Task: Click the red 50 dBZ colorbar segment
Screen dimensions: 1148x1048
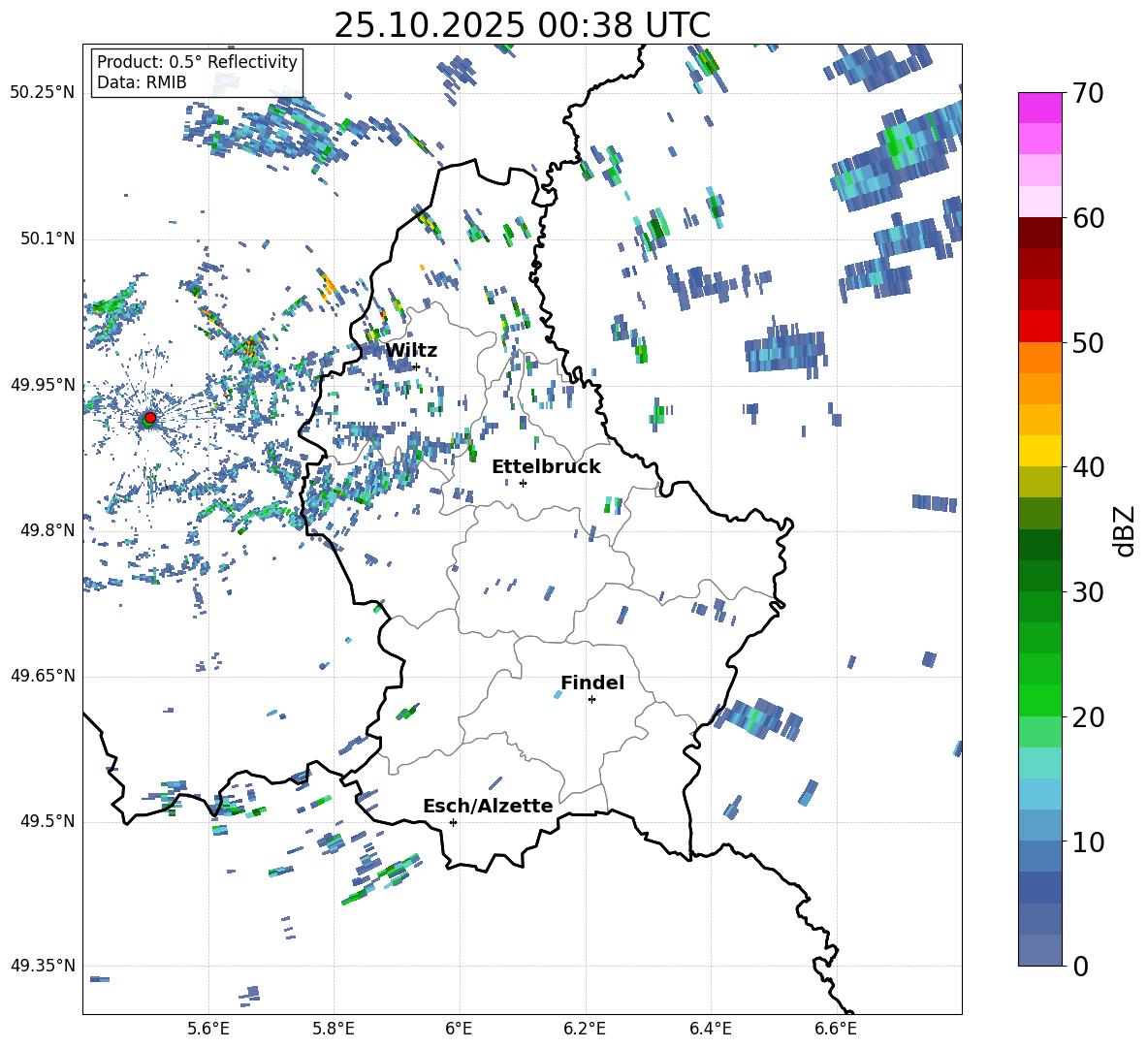Action: pyautogui.click(x=1039, y=327)
